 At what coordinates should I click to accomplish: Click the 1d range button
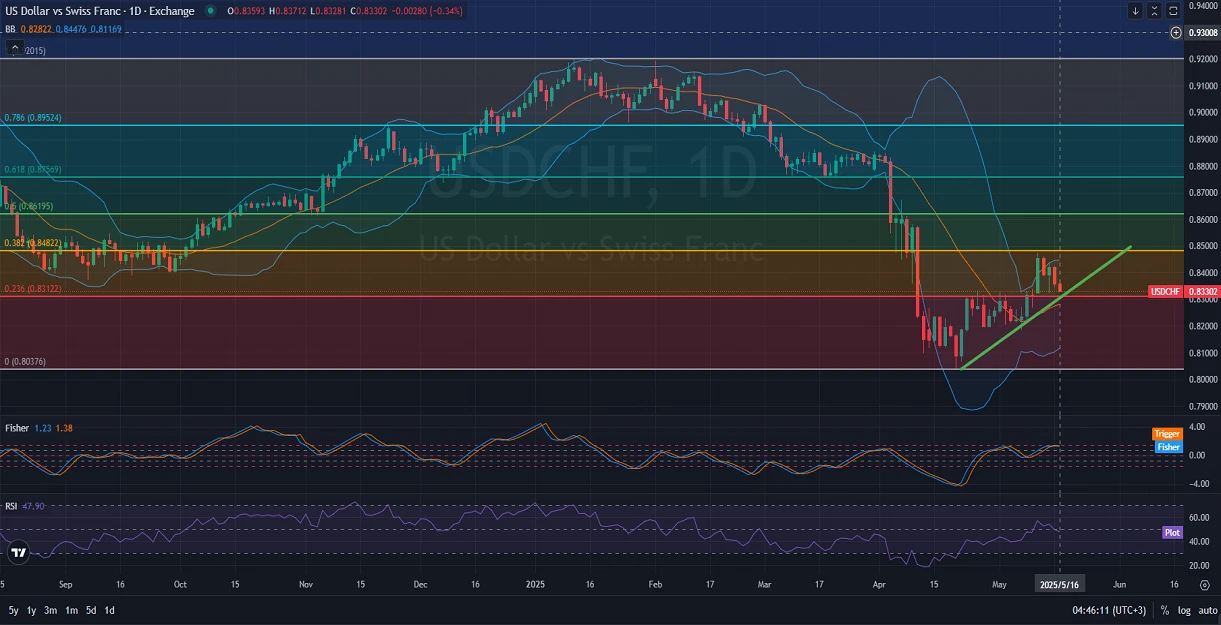click(109, 610)
